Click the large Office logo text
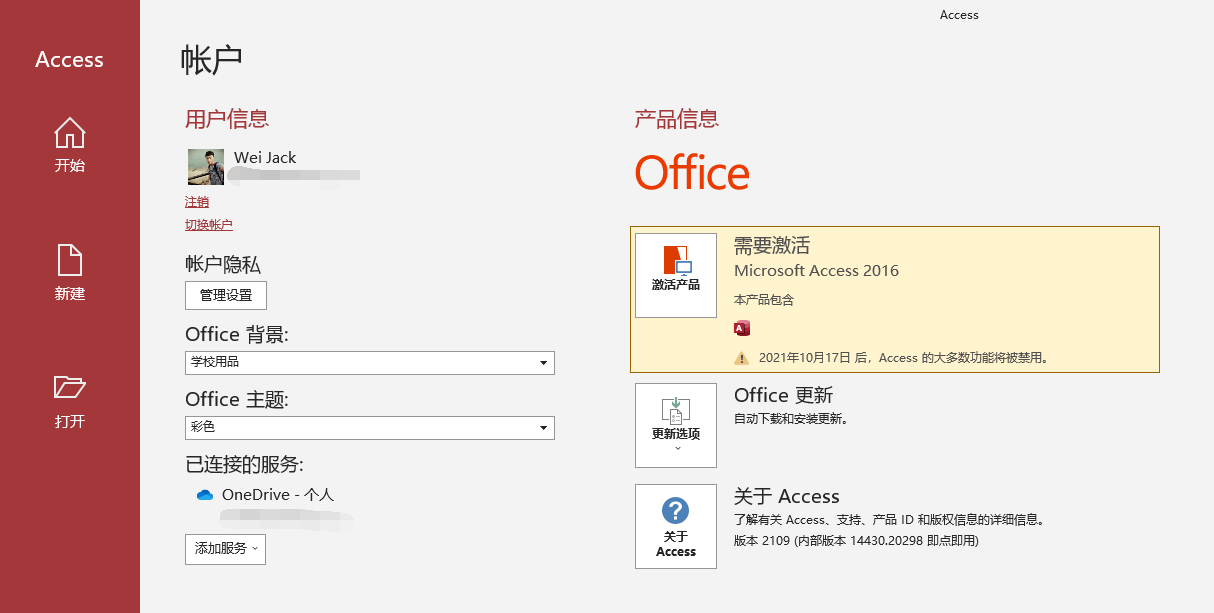This screenshot has height=613, width=1214. click(692, 173)
